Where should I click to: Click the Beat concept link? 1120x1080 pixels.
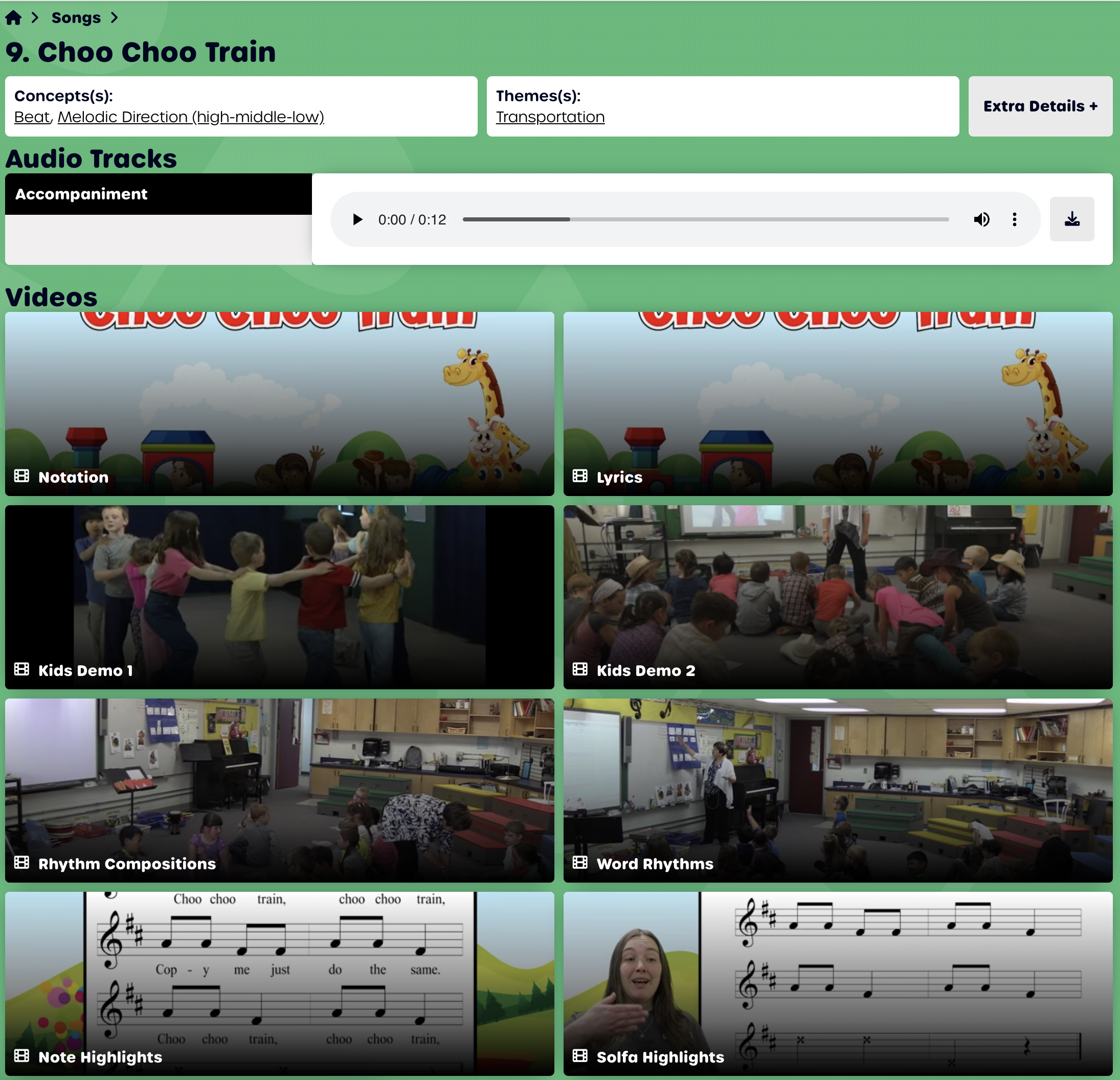point(32,117)
